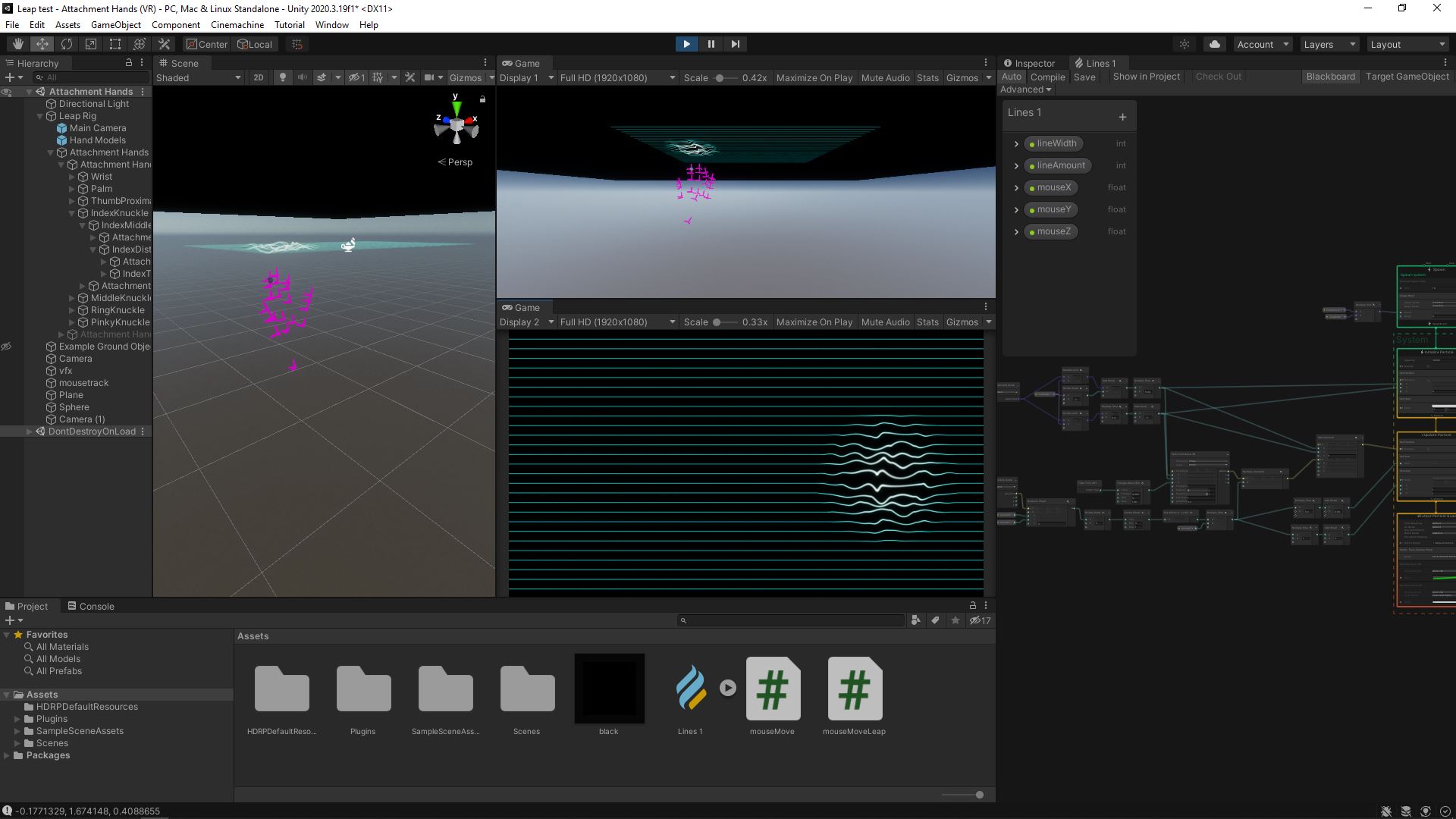Open the Layers dropdown
The image size is (1456, 819).
click(x=1329, y=44)
